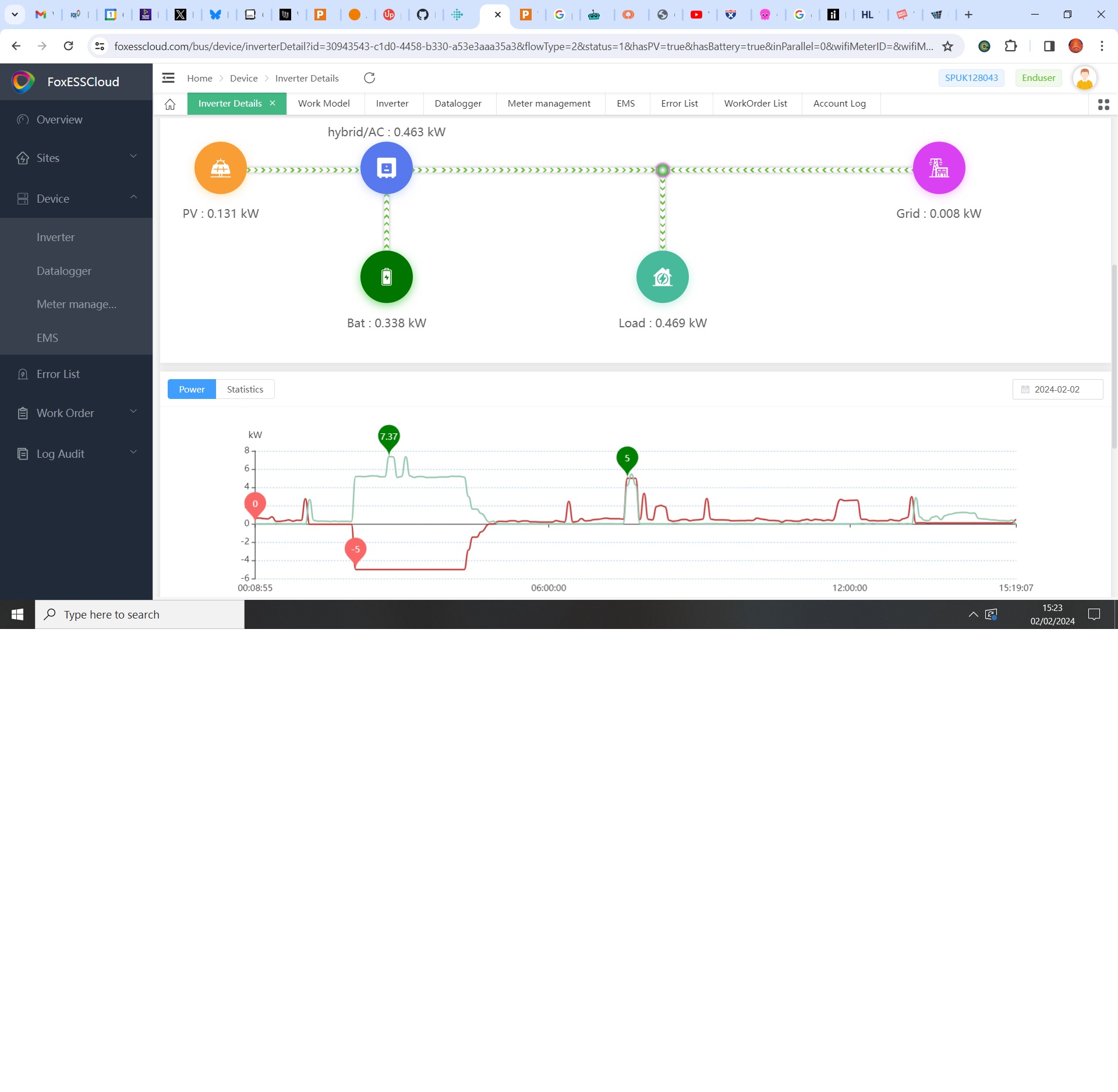Switch chart to Statistics view
The image size is (1118, 1092).
pyautogui.click(x=245, y=389)
